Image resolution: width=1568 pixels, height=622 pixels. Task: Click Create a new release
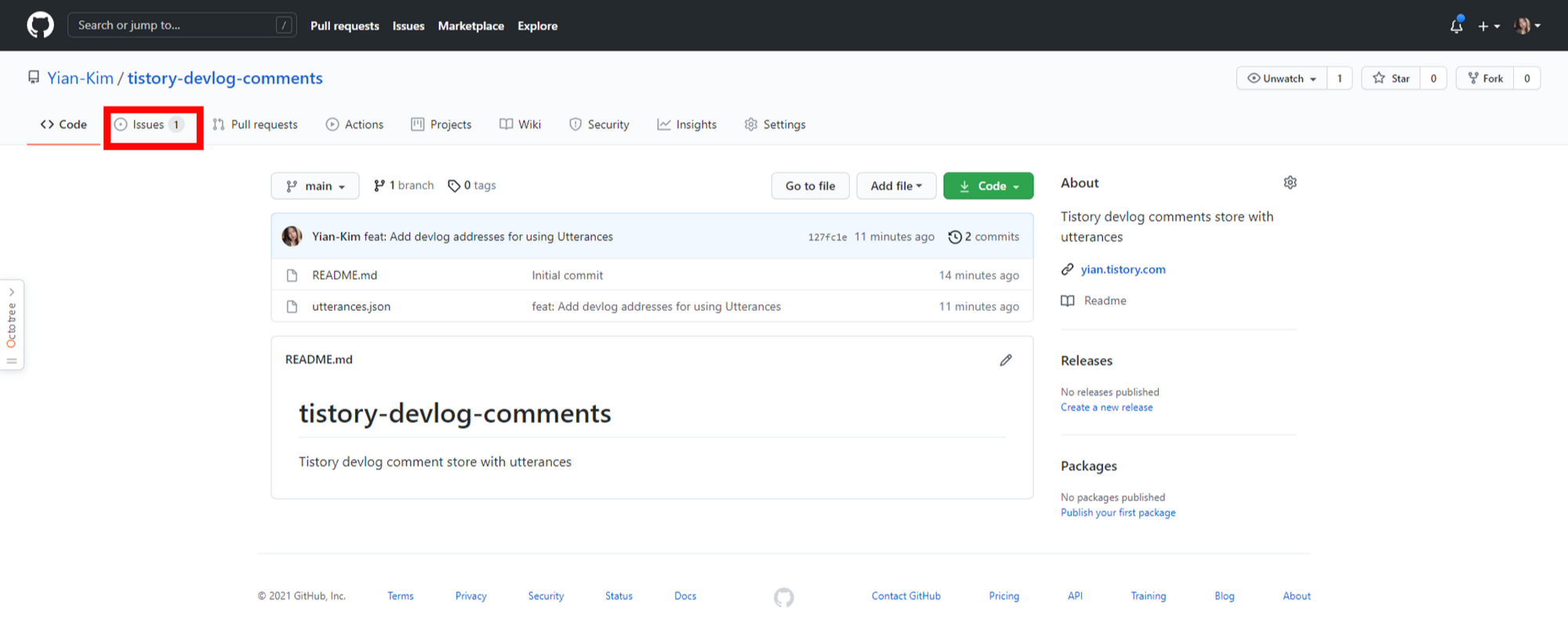coord(1106,407)
